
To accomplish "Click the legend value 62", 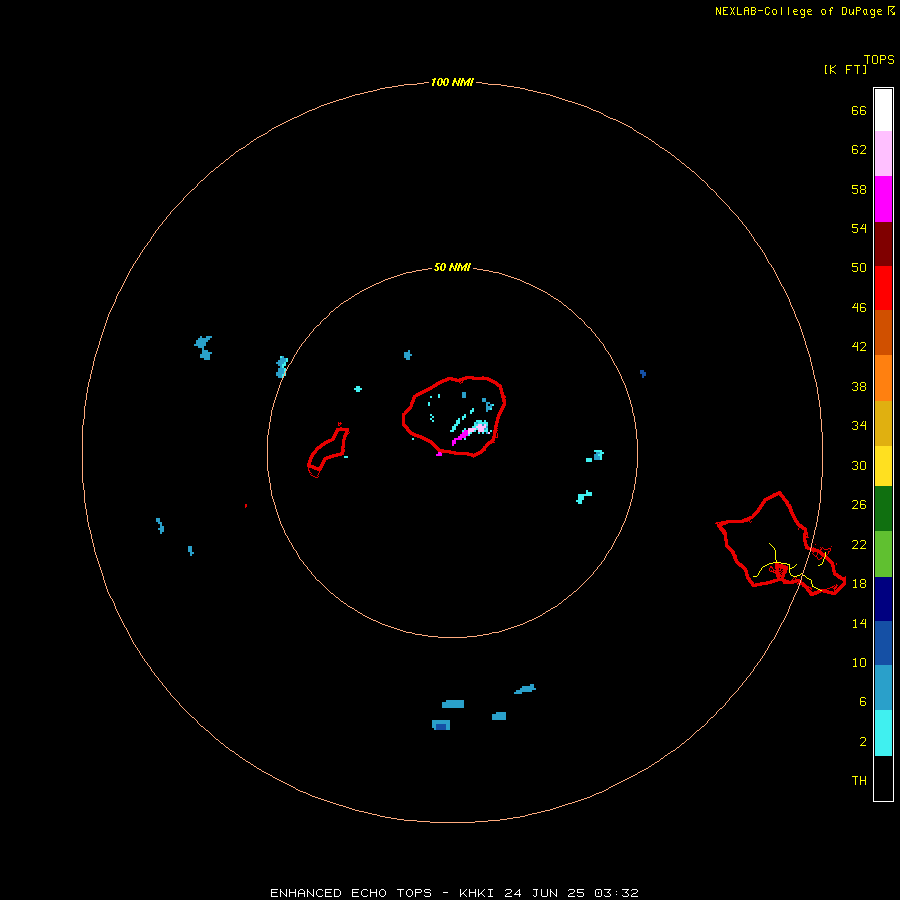I will click(x=859, y=150).
